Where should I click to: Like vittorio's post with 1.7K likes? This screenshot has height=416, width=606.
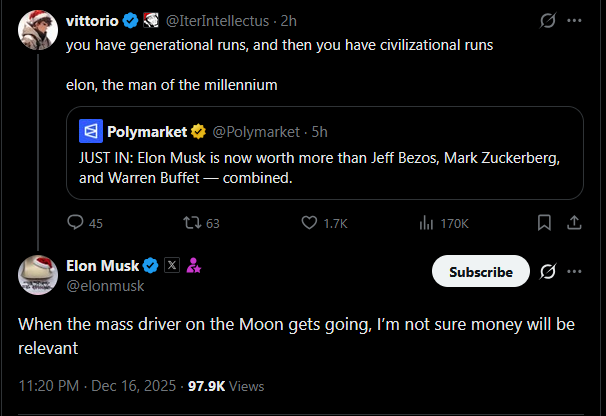pos(309,223)
